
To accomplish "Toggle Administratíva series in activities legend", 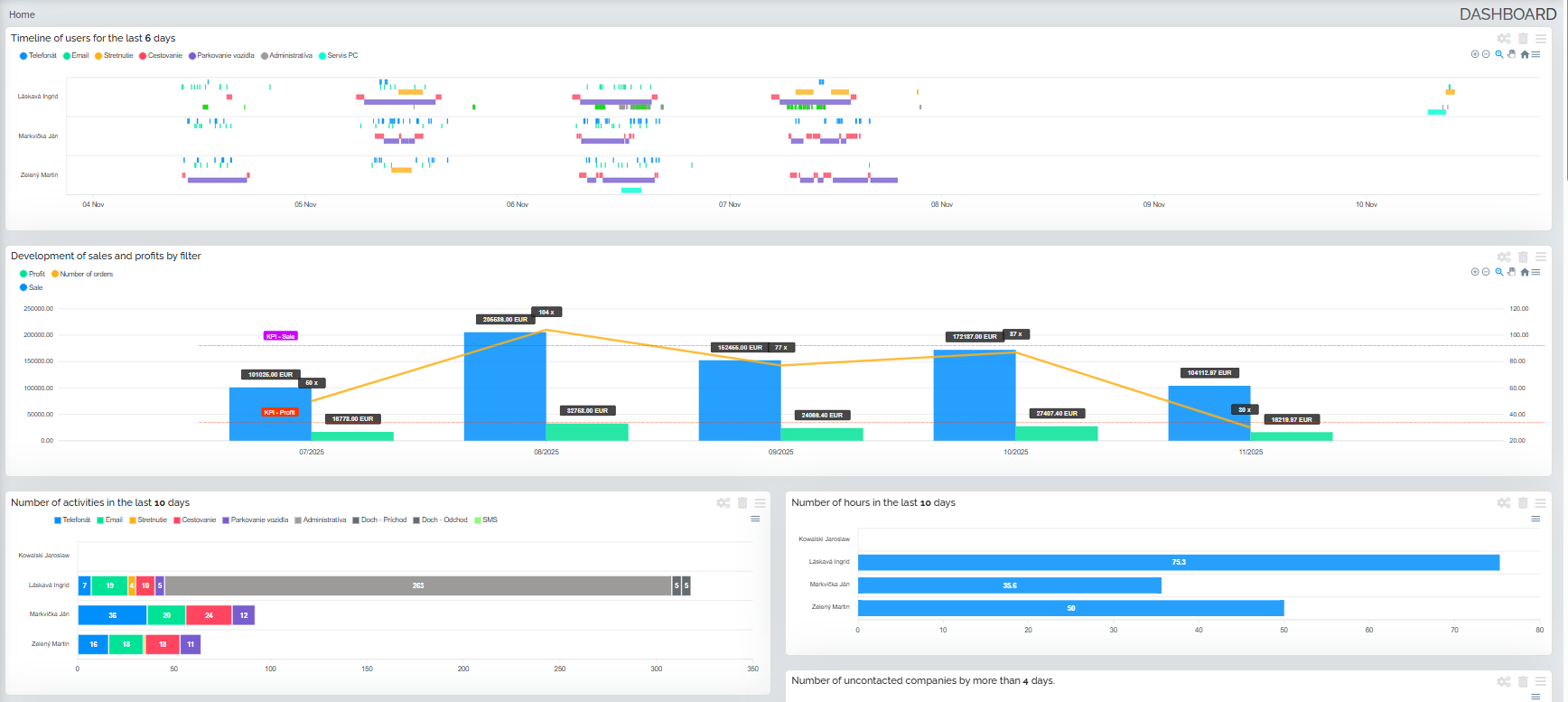I will (323, 520).
